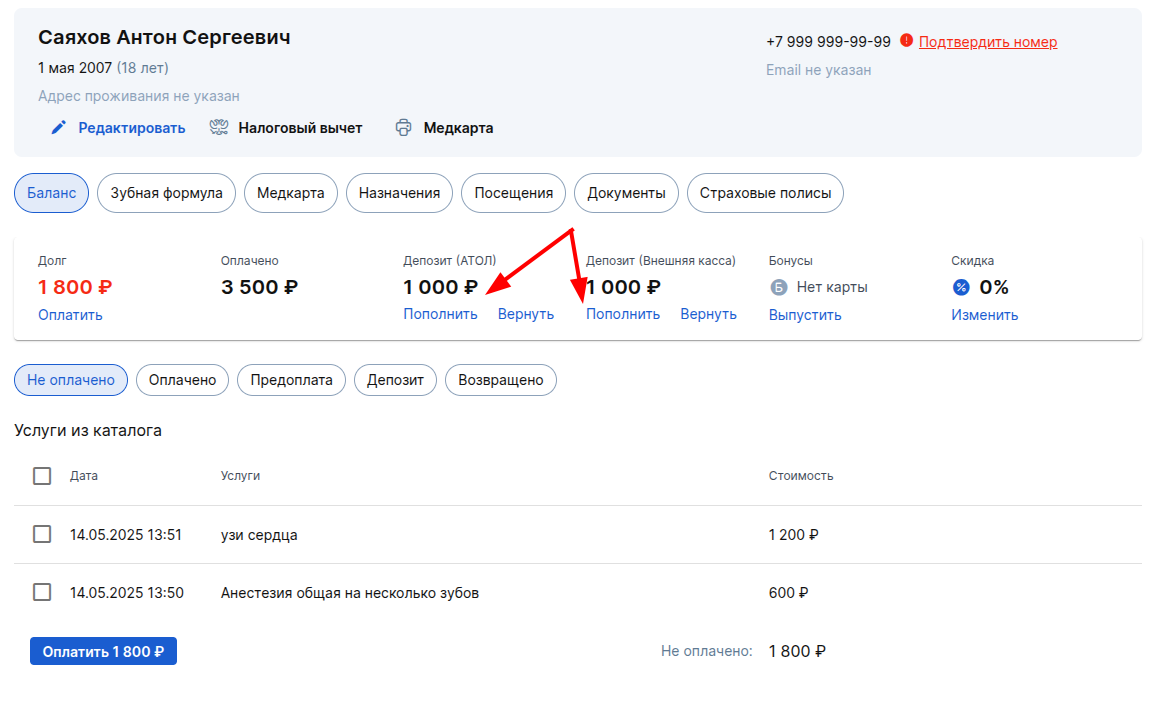Open the Медкарта tab
The width and height of the screenshot is (1156, 715).
(290, 193)
